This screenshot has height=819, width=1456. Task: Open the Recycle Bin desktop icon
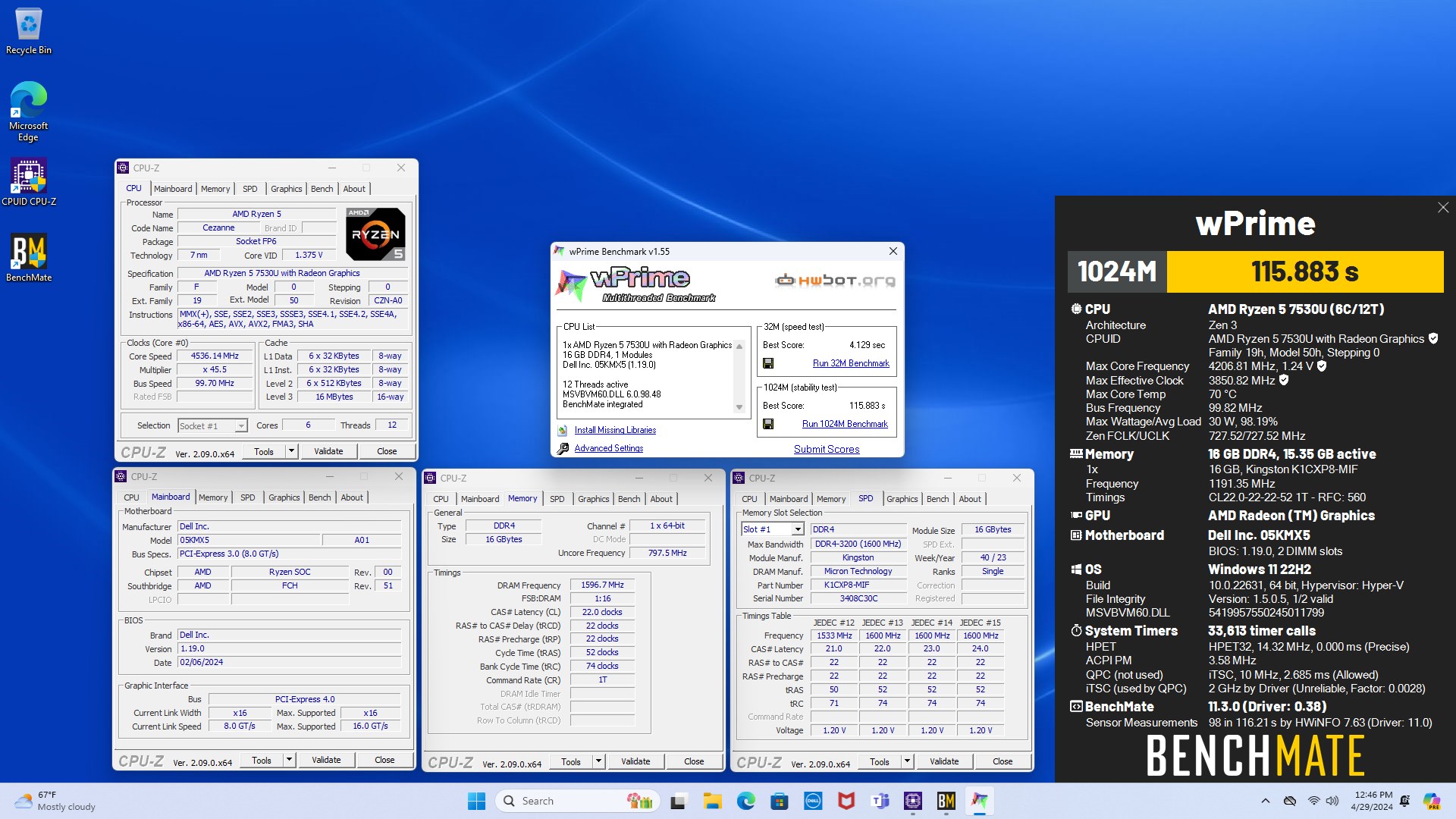pyautogui.click(x=29, y=30)
